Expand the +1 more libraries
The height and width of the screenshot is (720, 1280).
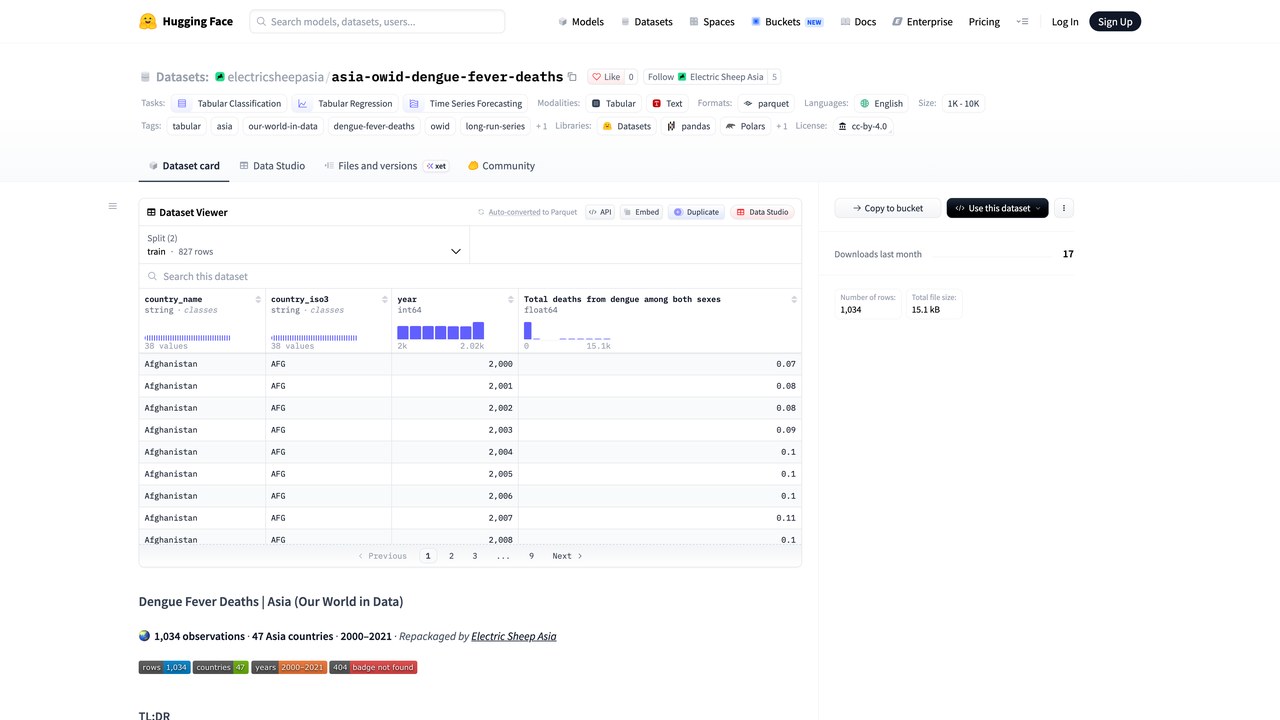[x=781, y=127]
